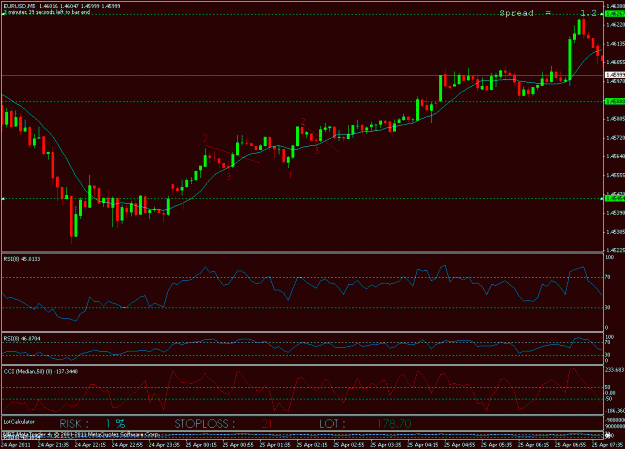Screen dimensions: 625x449
Task: Click the '25 Apr 04:55' time axis label
Action: pos(460,445)
